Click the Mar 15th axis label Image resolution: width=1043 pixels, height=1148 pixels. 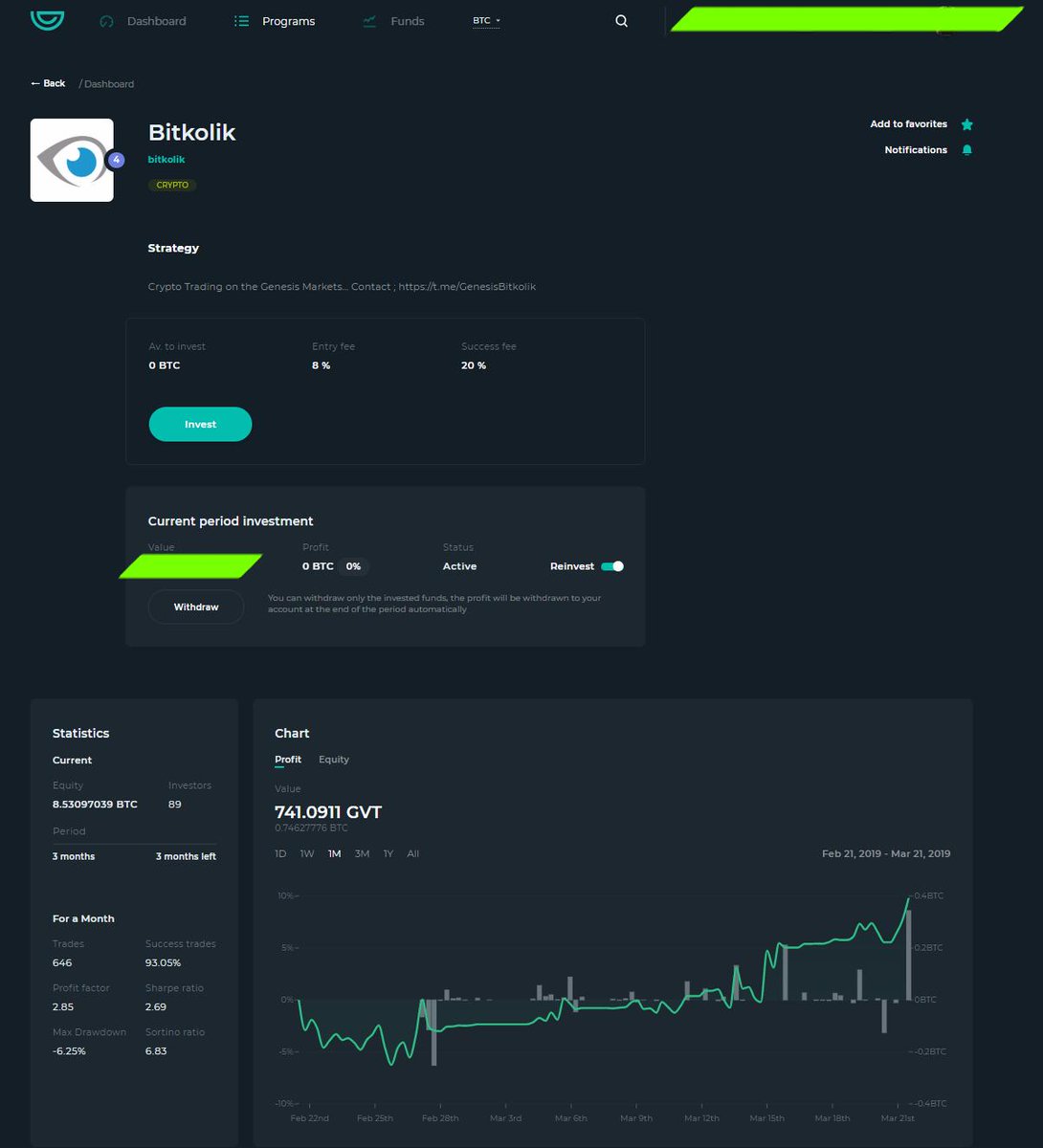[x=767, y=1117]
